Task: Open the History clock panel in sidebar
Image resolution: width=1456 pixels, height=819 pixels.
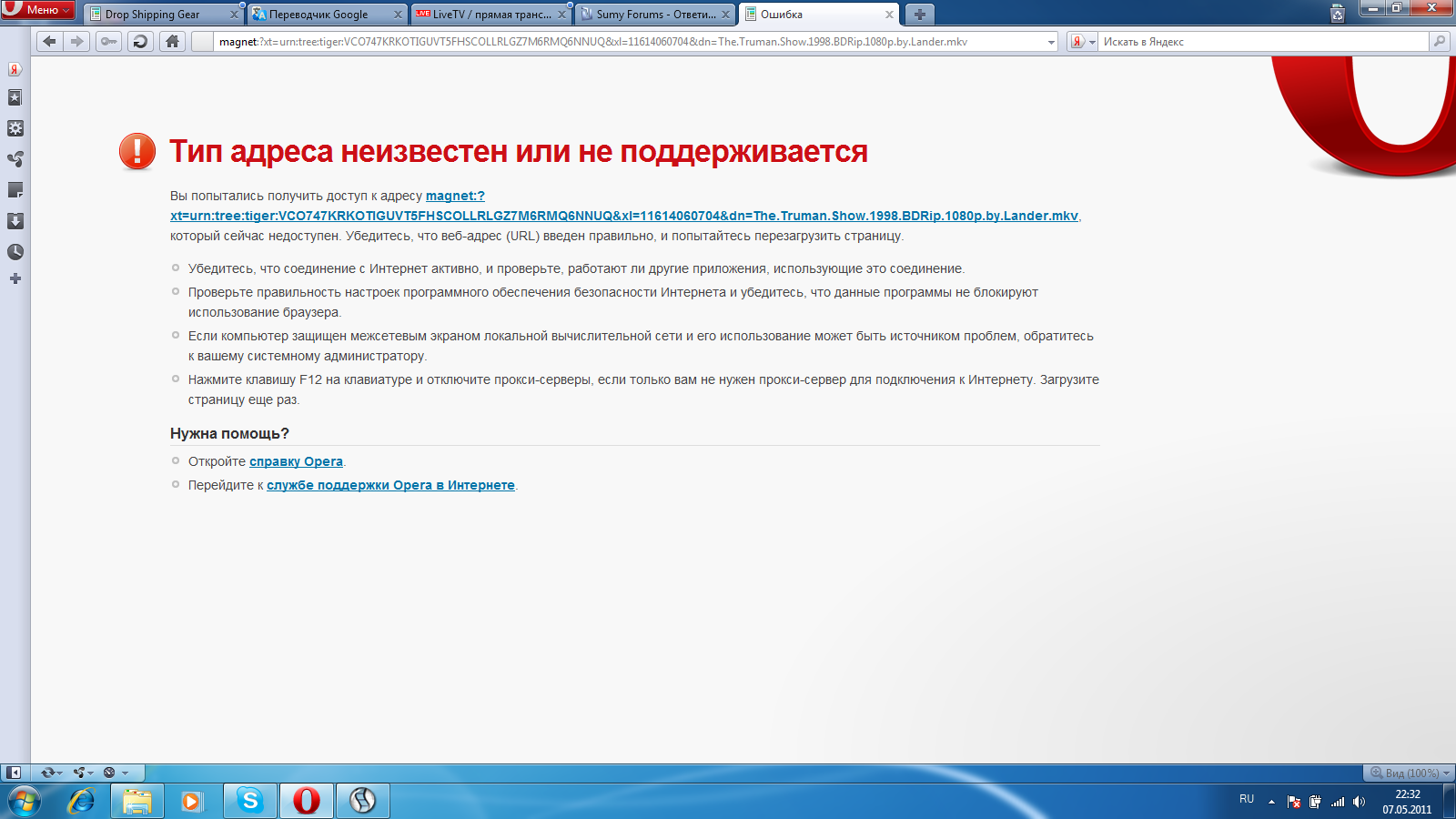Action: click(15, 252)
